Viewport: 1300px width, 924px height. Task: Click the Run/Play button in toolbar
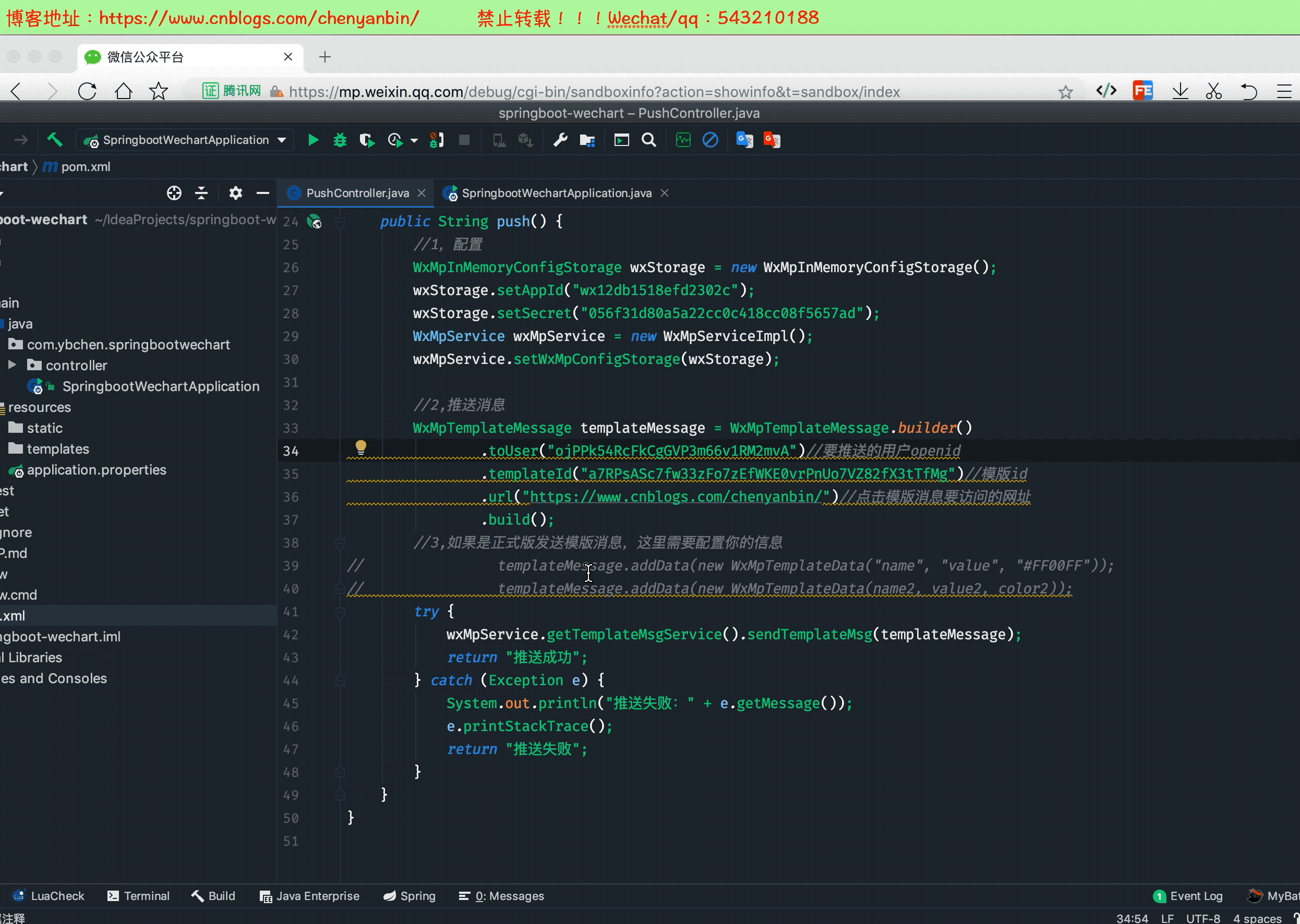[x=312, y=140]
